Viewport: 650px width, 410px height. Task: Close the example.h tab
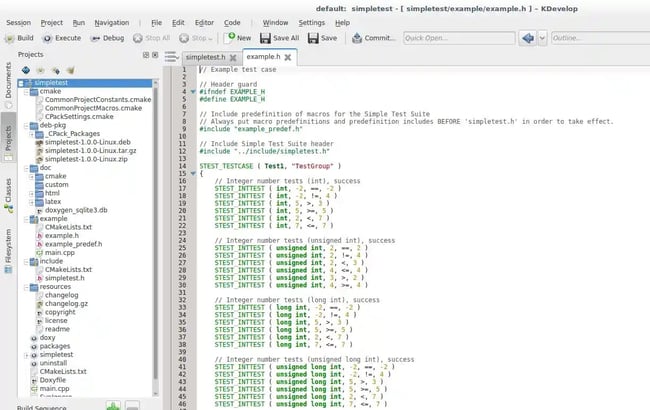point(288,57)
